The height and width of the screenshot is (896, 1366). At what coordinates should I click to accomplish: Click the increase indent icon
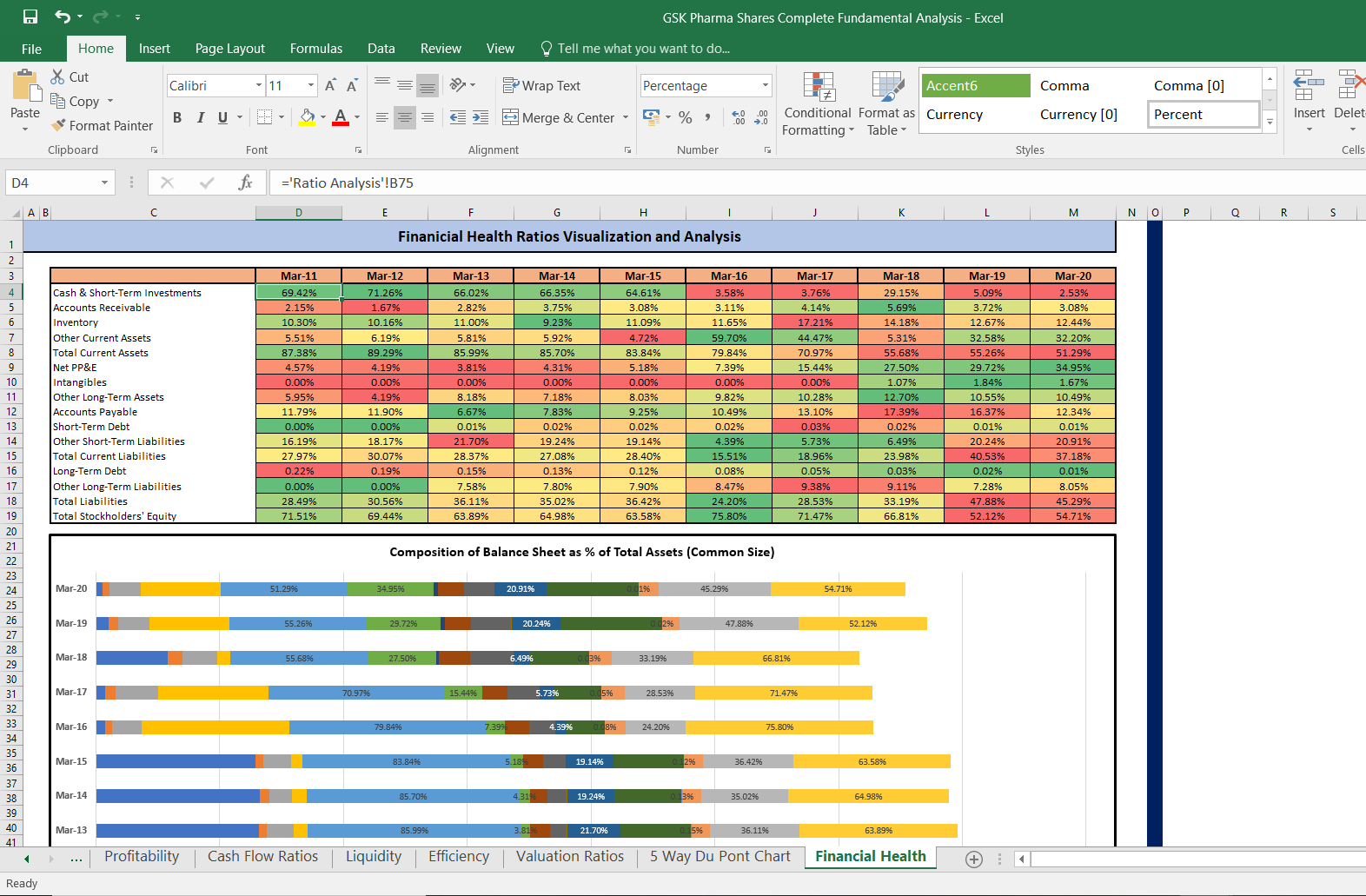pyautogui.click(x=481, y=117)
